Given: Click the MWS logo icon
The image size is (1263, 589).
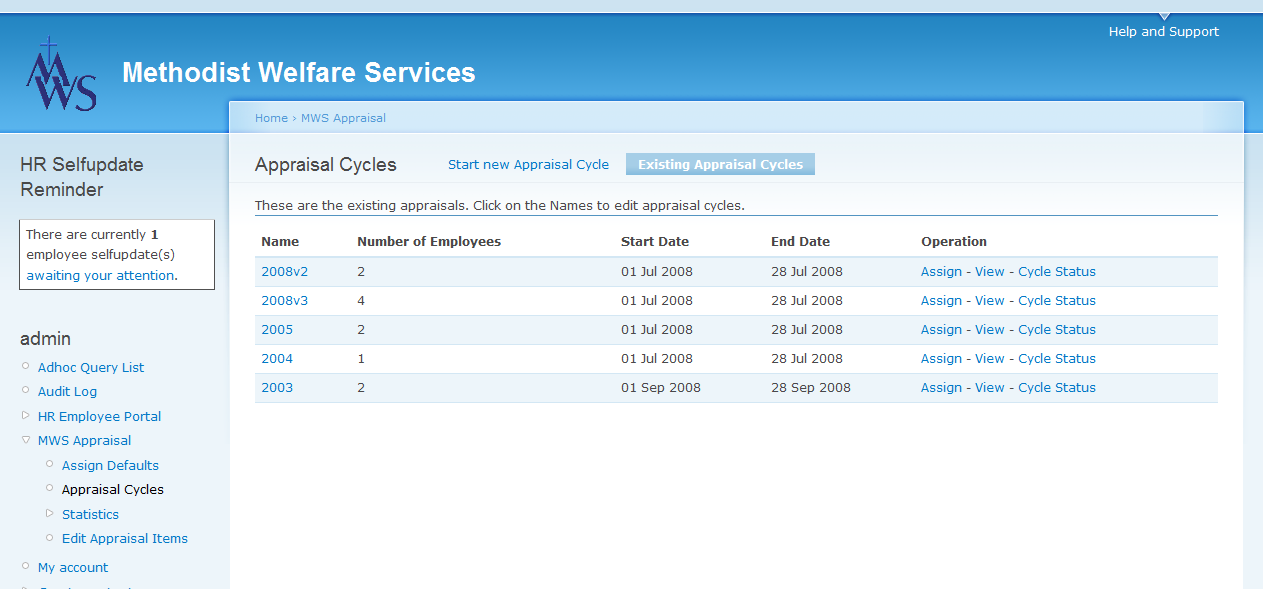Looking at the screenshot, I should [x=61, y=75].
